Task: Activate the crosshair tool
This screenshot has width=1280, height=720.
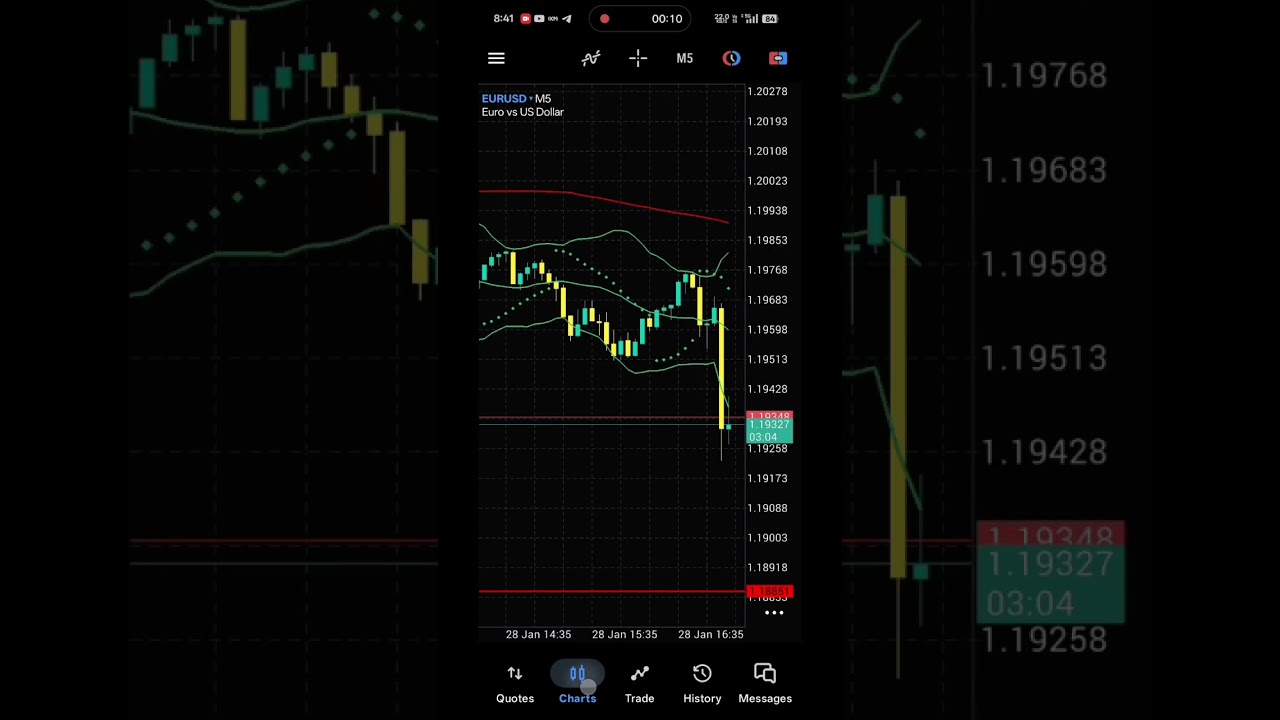Action: point(638,58)
